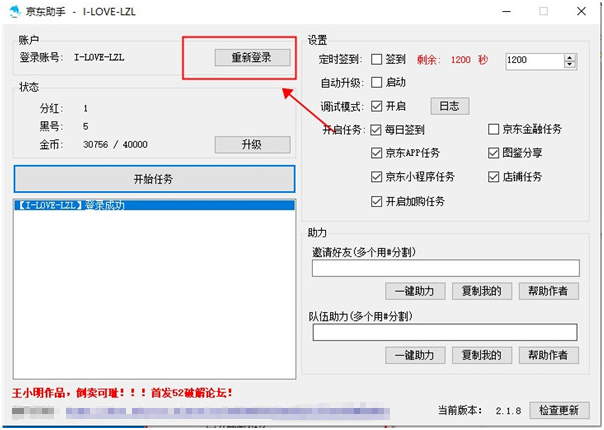The height and width of the screenshot is (430, 604).
Task: Decrease the sign-in interval with down arrow
Action: [x=570, y=64]
